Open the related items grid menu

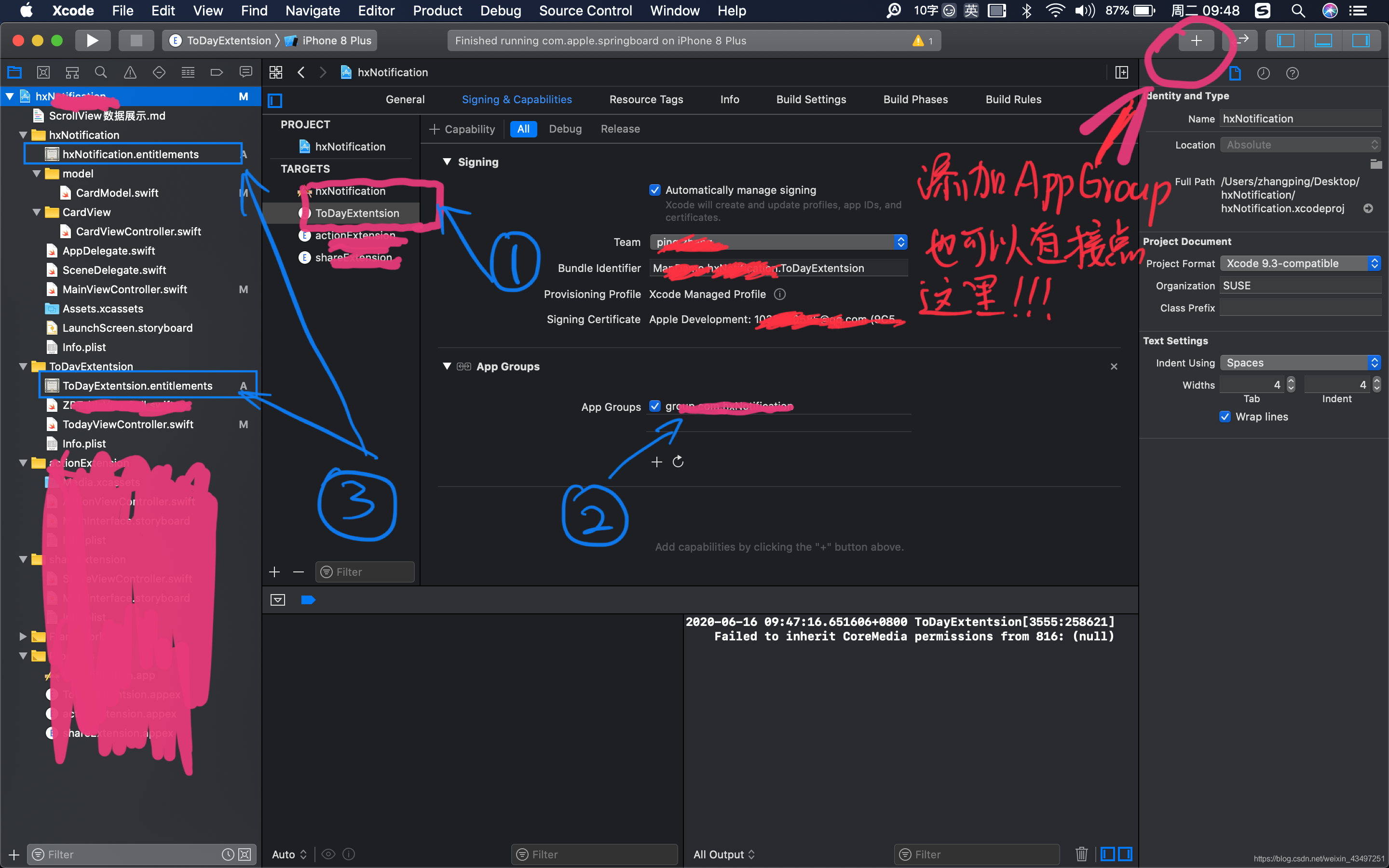pos(276,72)
